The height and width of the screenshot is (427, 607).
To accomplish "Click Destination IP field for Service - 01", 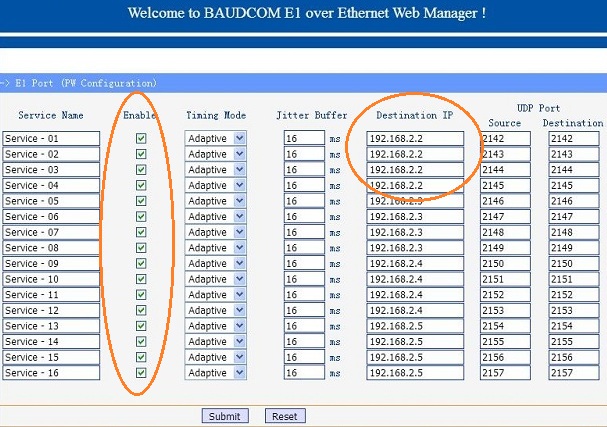I will coord(414,138).
